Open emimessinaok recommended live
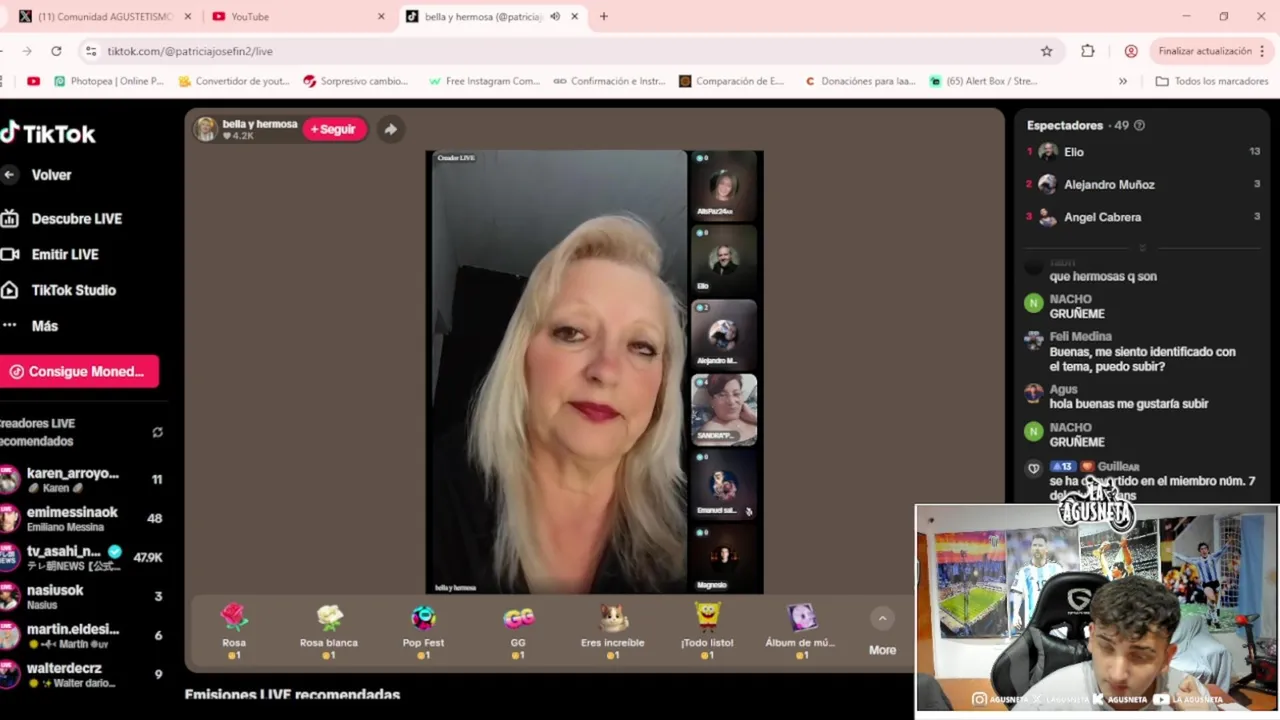Viewport: 1280px width, 720px height. (80, 518)
